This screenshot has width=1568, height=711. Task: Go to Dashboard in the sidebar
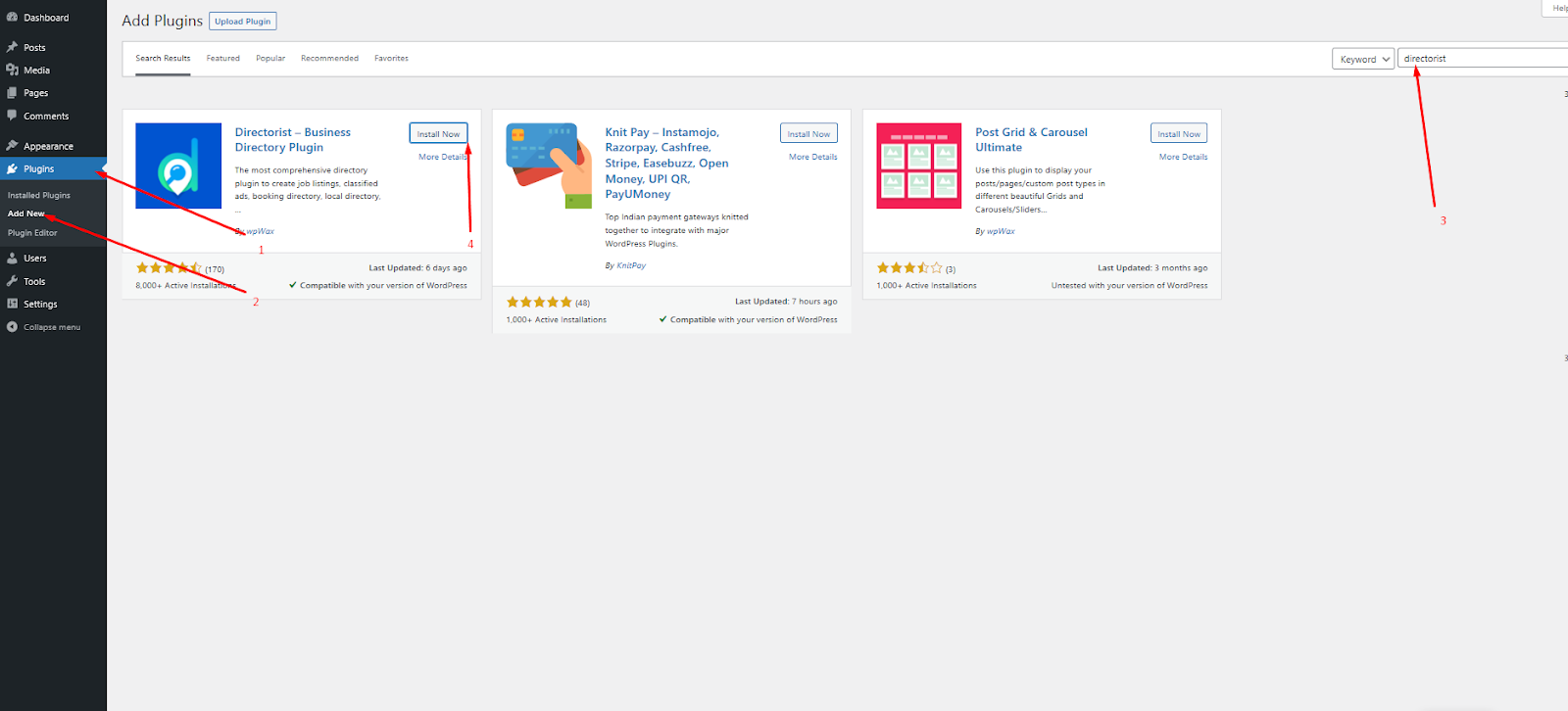point(46,18)
